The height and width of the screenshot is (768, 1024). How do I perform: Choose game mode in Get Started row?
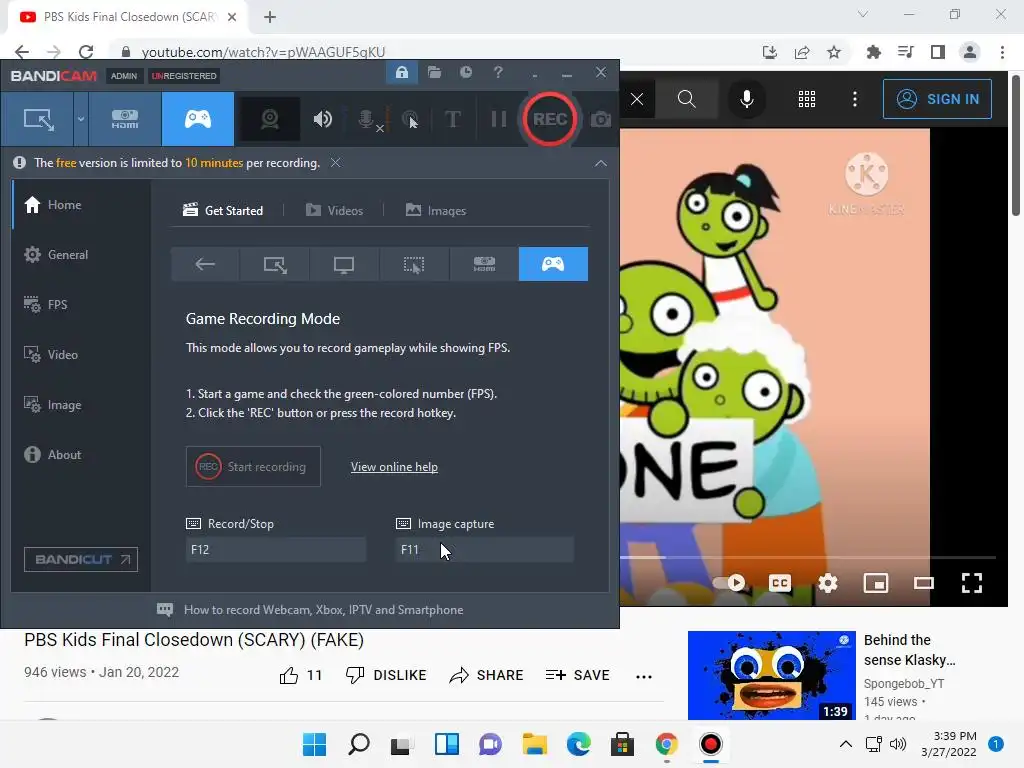point(553,264)
